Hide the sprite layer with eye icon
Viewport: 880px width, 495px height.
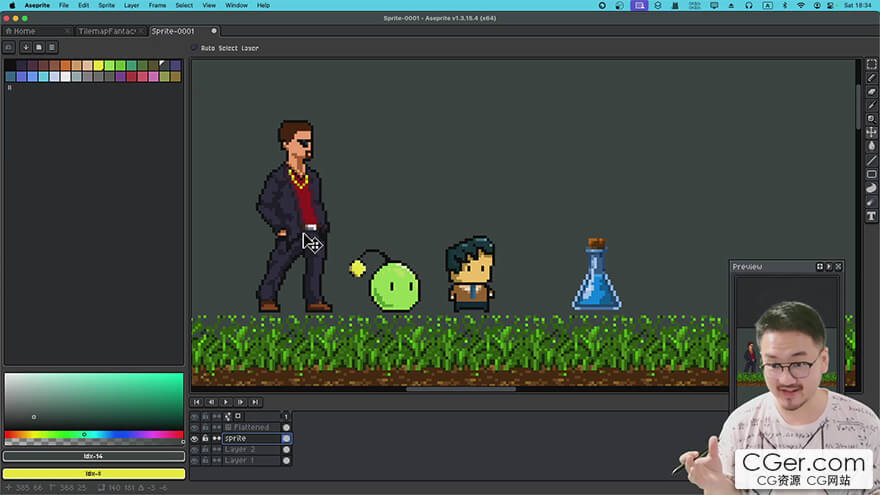(195, 438)
